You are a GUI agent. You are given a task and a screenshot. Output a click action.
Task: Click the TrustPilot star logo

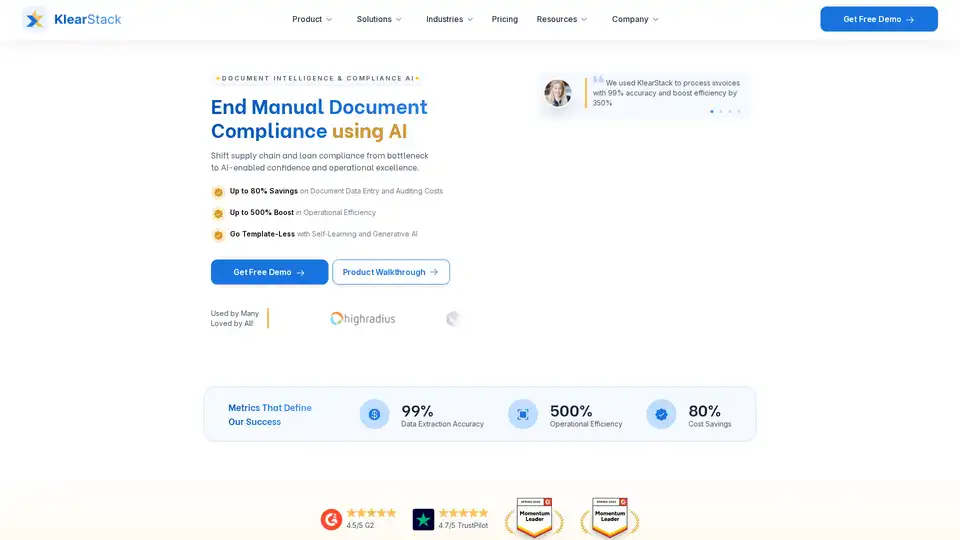point(423,519)
